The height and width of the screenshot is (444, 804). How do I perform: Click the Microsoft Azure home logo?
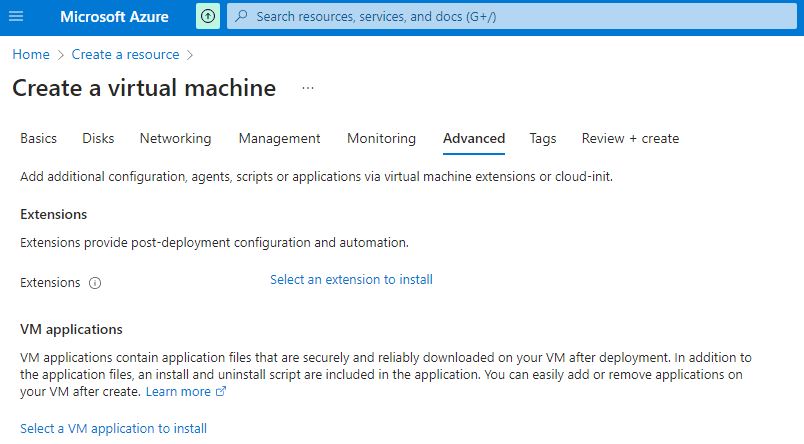[x=114, y=17]
